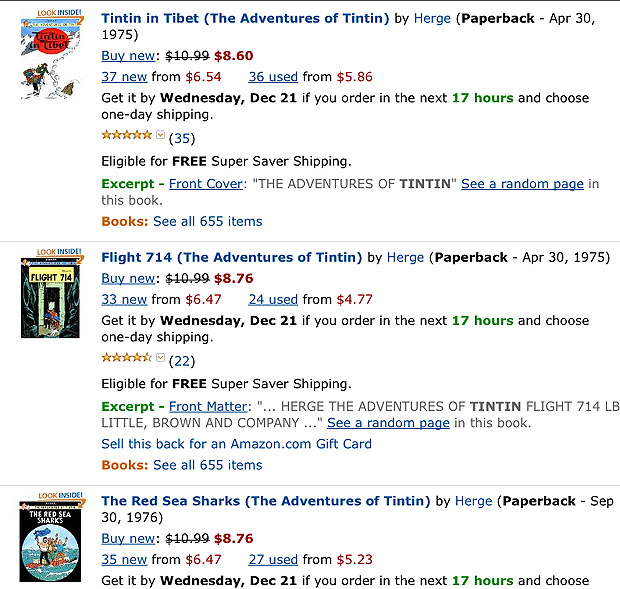The width and height of the screenshot is (620, 589).
Task: Open the Front Matter excerpt link
Action: (208, 406)
